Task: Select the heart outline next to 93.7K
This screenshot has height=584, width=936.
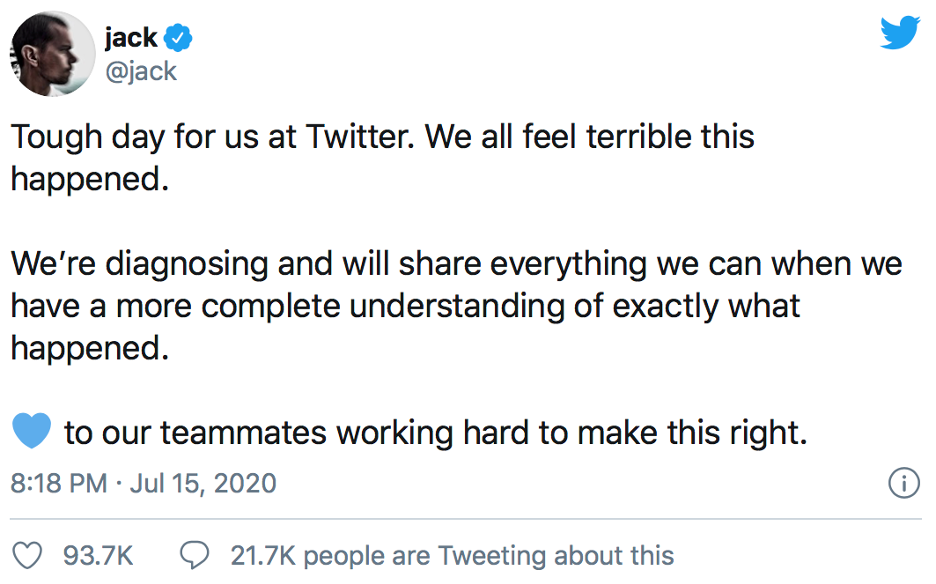Action: (30, 553)
